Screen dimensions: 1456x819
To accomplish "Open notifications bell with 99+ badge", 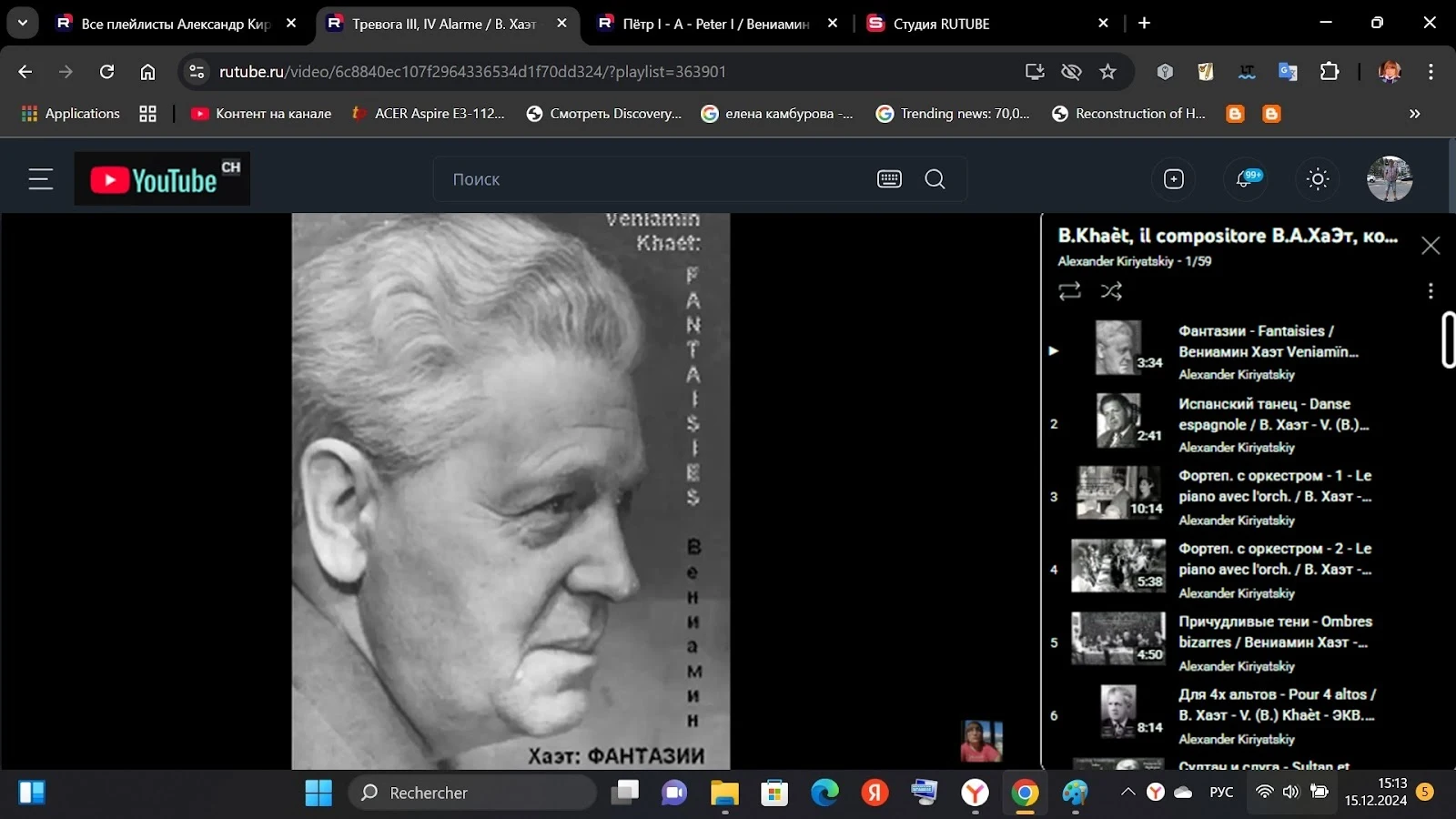I will [1244, 179].
